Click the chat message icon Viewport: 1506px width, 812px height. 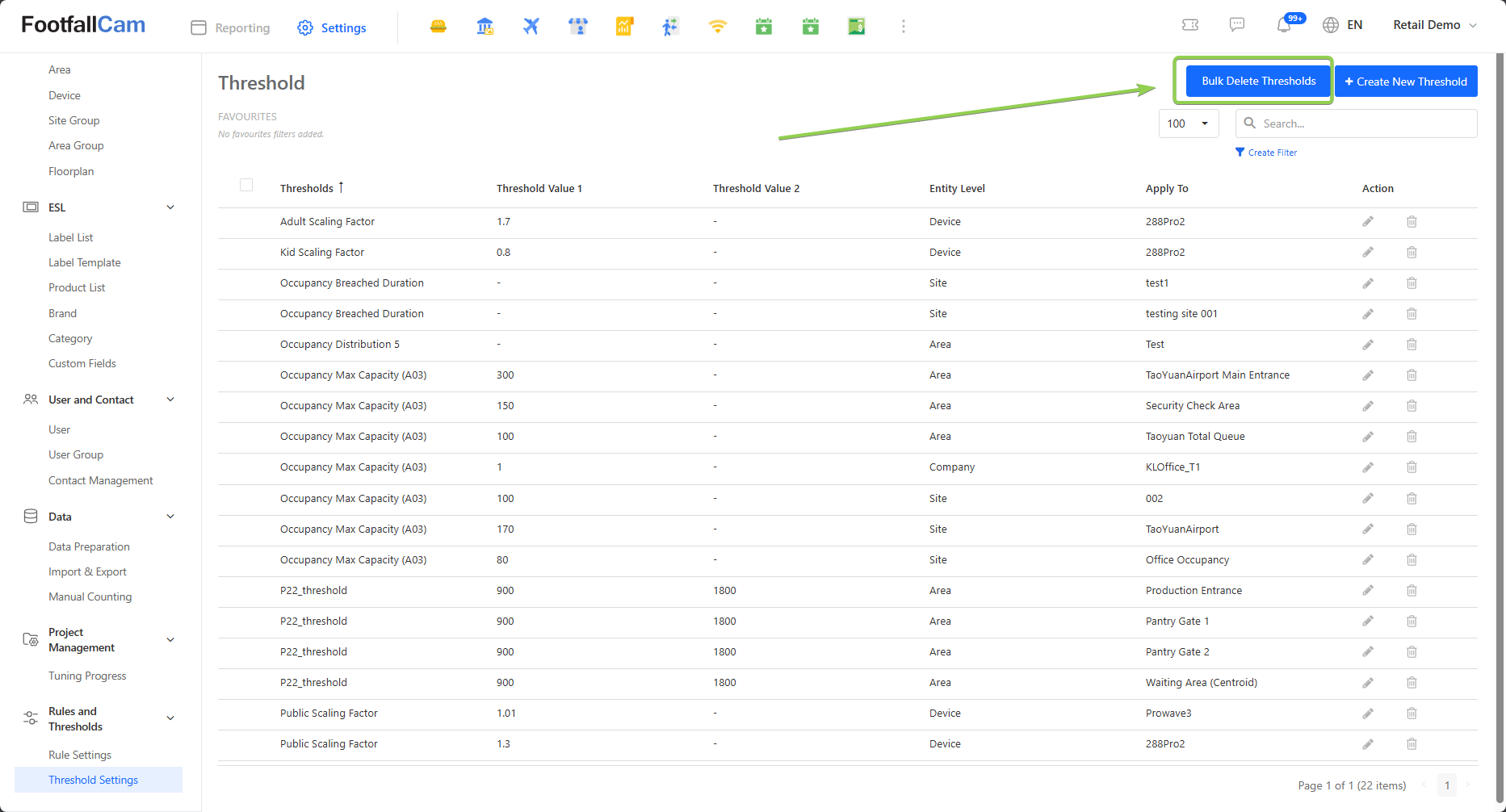coord(1237,25)
